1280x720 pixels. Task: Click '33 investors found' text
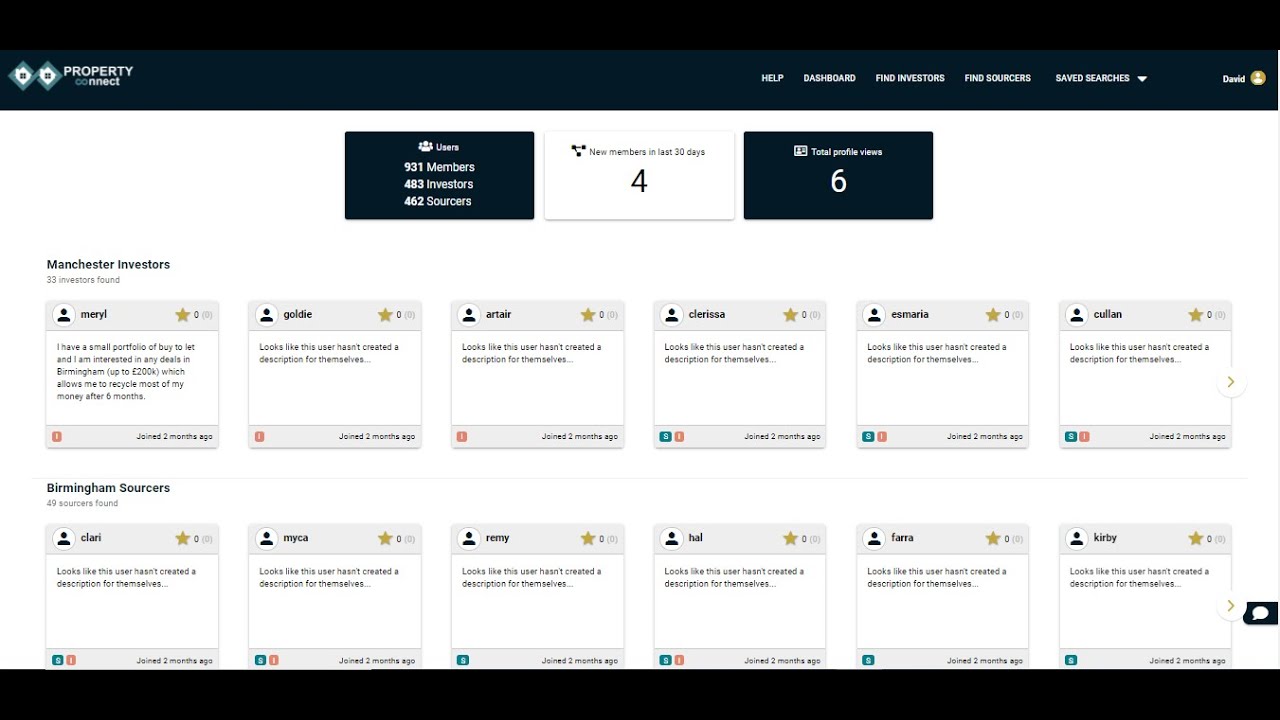(83, 280)
